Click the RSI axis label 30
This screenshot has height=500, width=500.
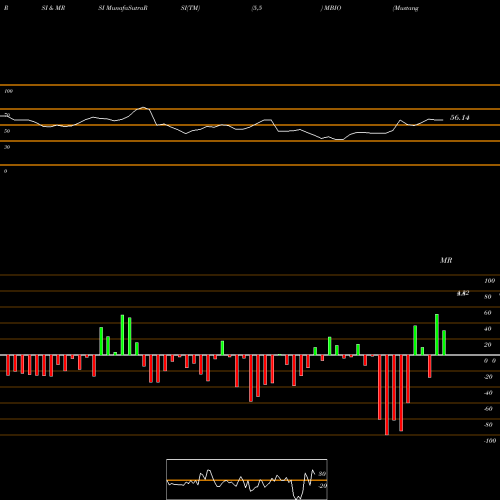pyautogui.click(x=7, y=147)
